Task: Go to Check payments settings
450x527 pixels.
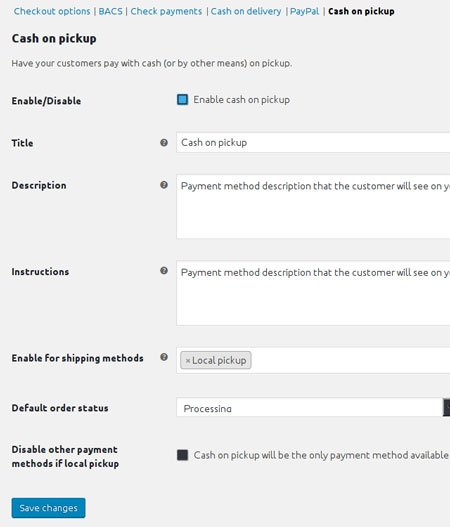Action: point(166,11)
